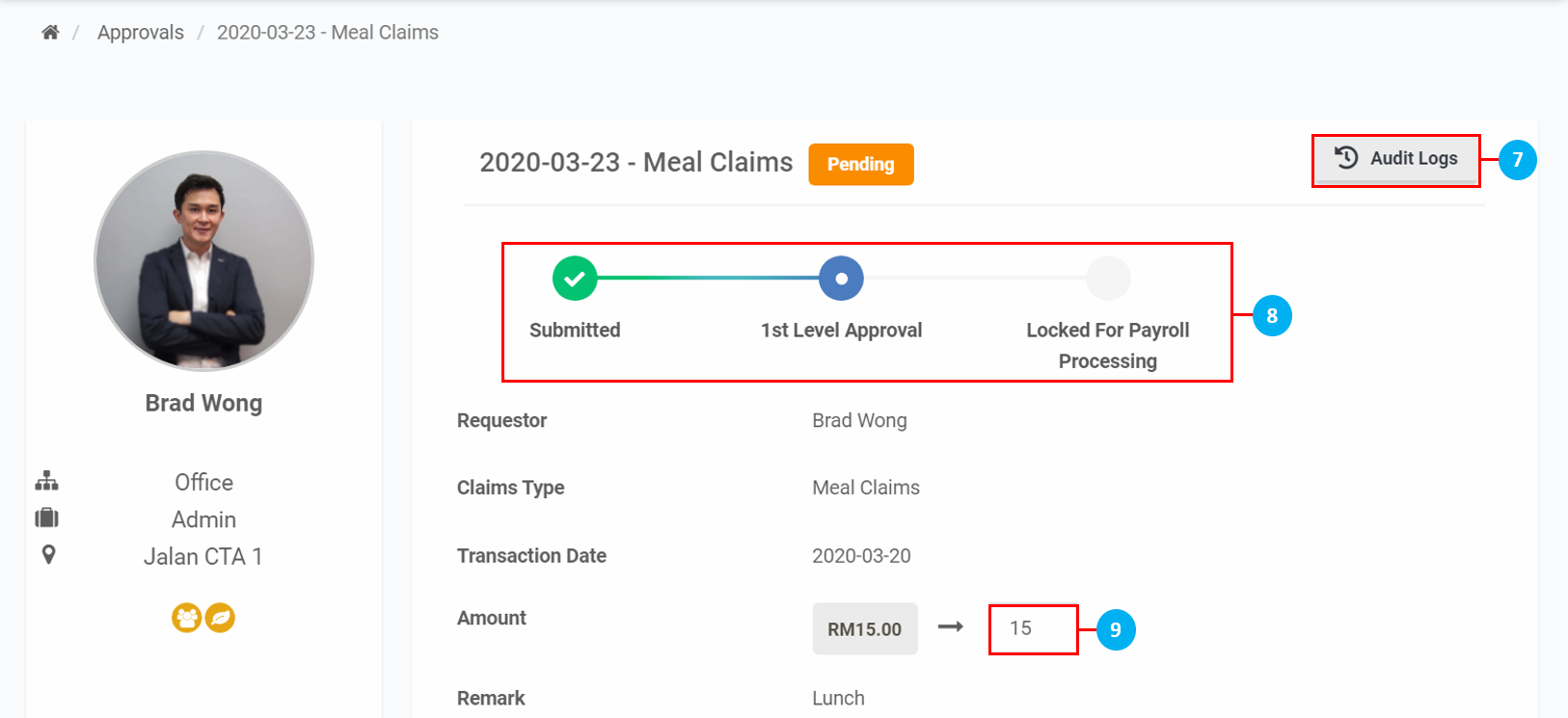Click the location pin icon beside Jalan CTA 1
Image resolution: width=1568 pixels, height=718 pixels.
click(x=48, y=555)
